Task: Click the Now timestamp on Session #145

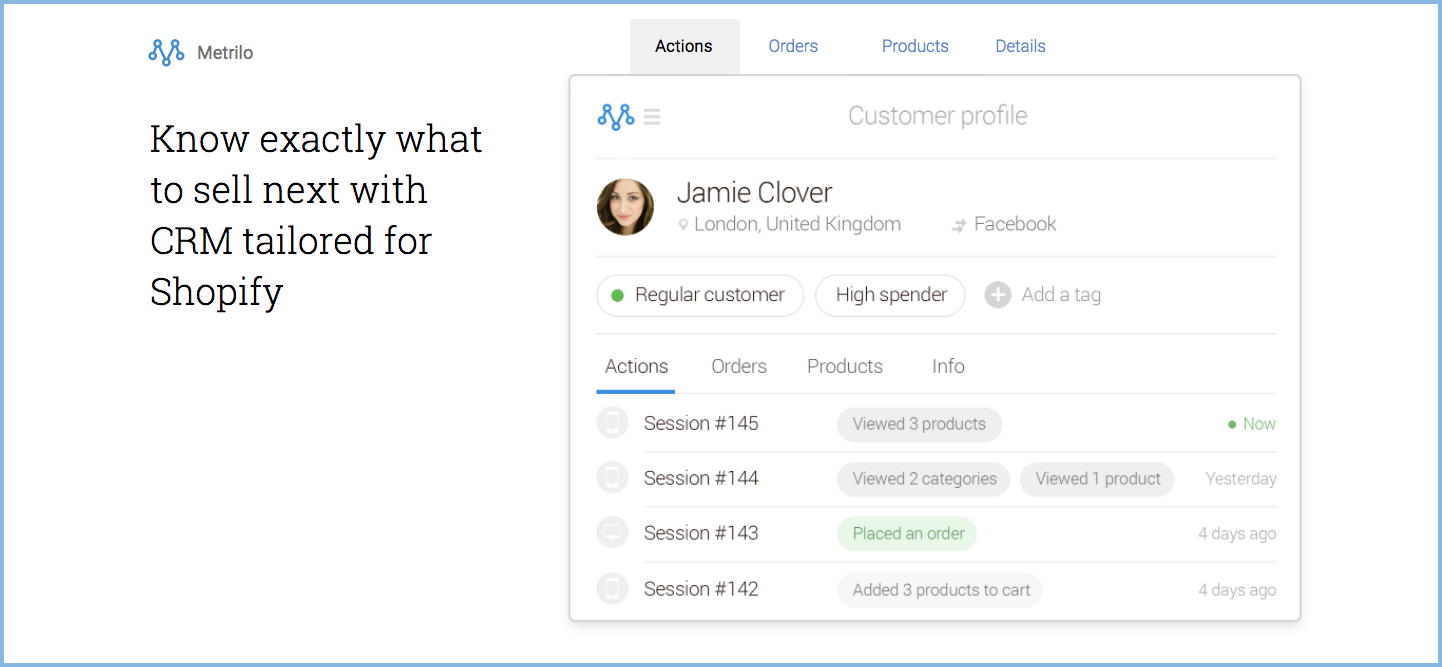Action: (1259, 424)
